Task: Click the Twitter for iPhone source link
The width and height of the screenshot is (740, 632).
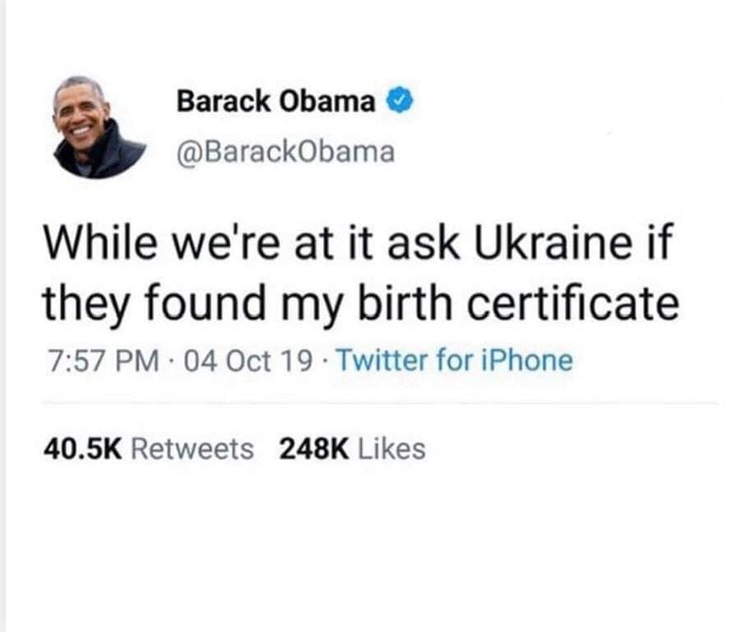Action: coord(454,360)
